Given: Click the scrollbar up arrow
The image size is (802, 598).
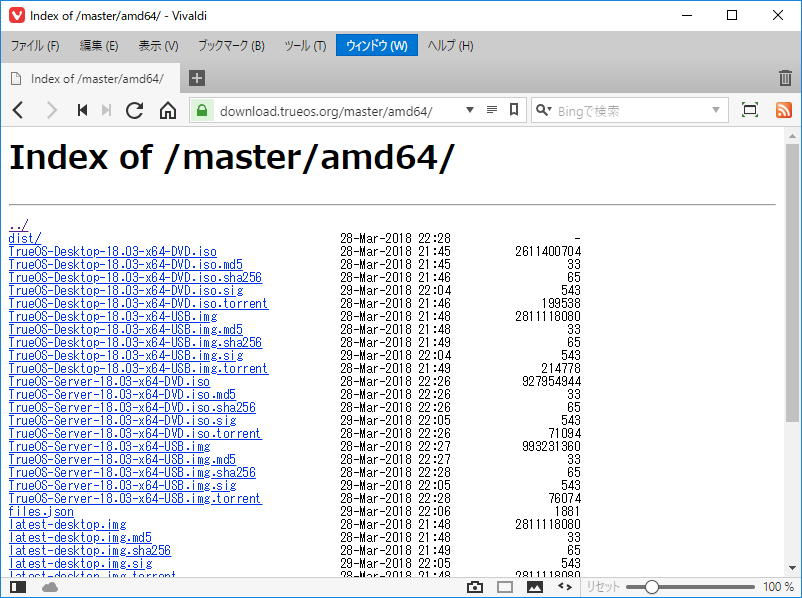Looking at the screenshot, I should pyautogui.click(x=792, y=136).
